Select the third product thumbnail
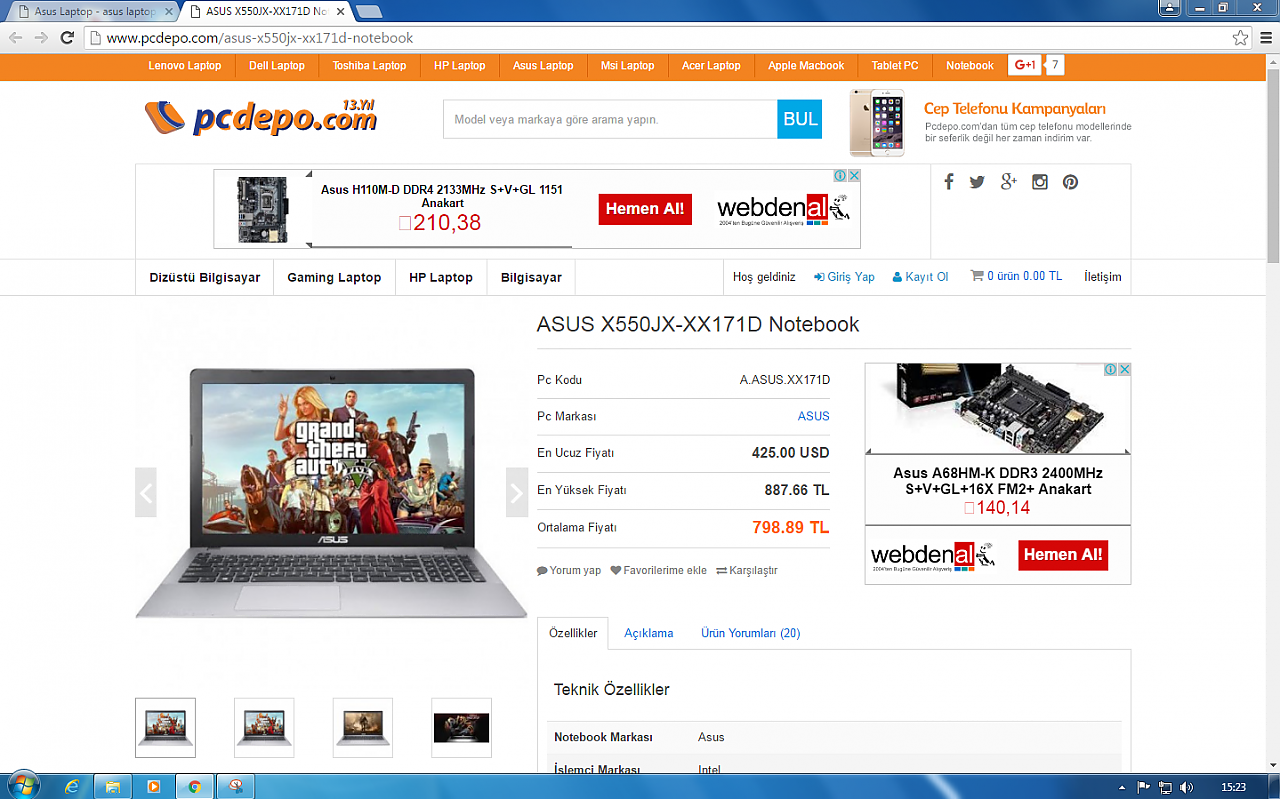Screen dimensions: 1280x799 (x=363, y=727)
